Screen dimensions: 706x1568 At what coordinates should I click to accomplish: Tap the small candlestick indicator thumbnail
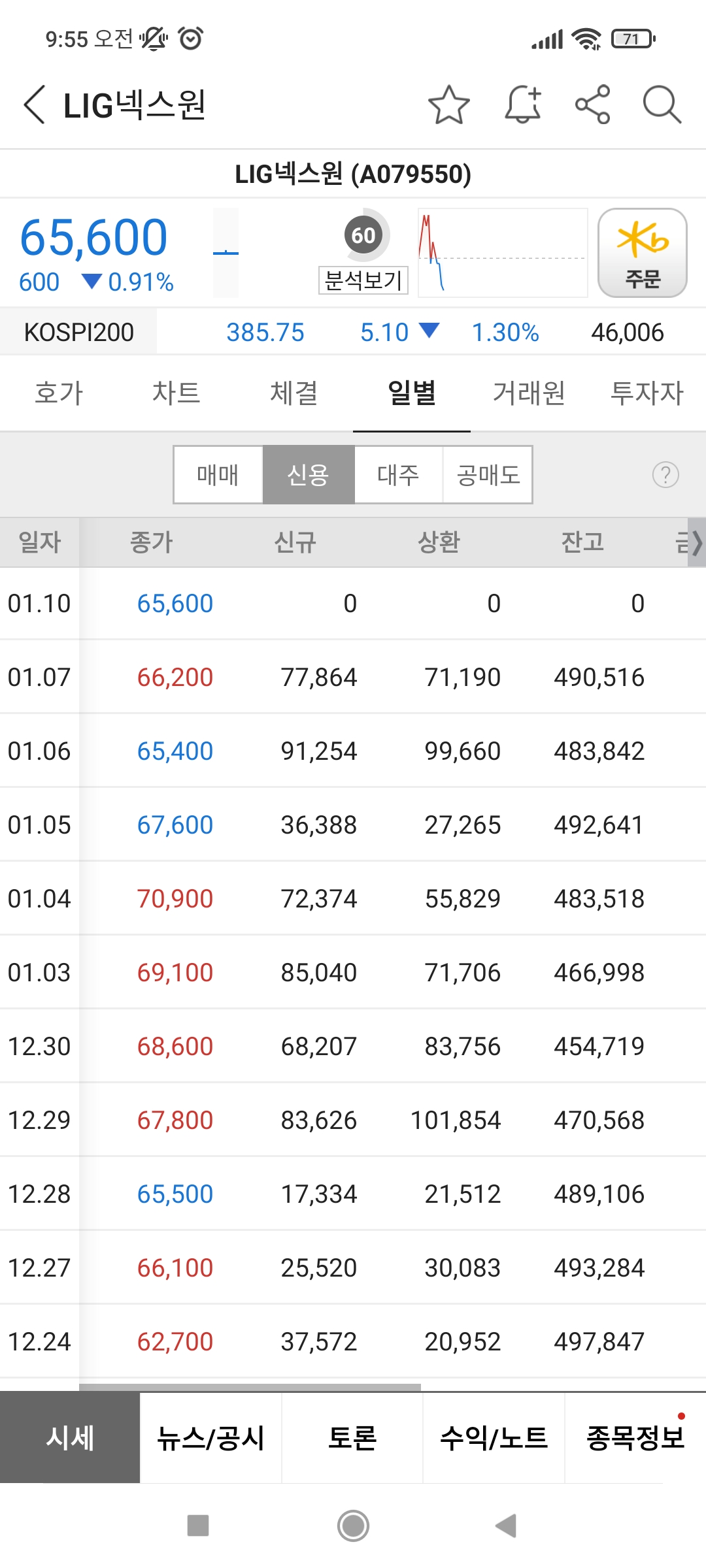(x=226, y=253)
